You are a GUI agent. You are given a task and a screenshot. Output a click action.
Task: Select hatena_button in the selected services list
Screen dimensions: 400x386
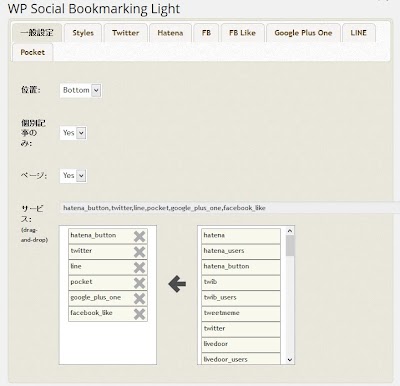pyautogui.click(x=108, y=236)
